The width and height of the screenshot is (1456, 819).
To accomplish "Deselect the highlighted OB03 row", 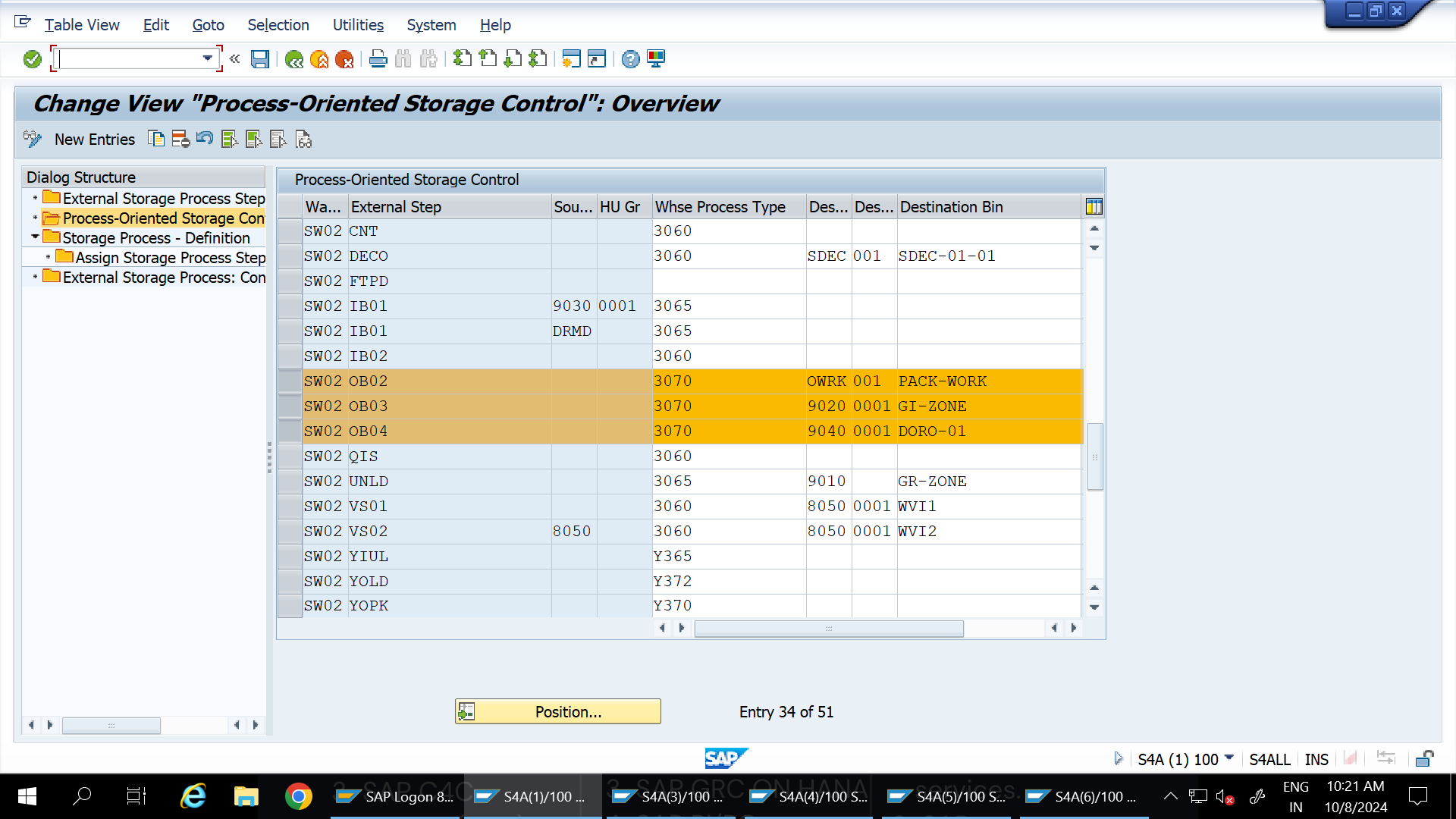I will point(289,406).
